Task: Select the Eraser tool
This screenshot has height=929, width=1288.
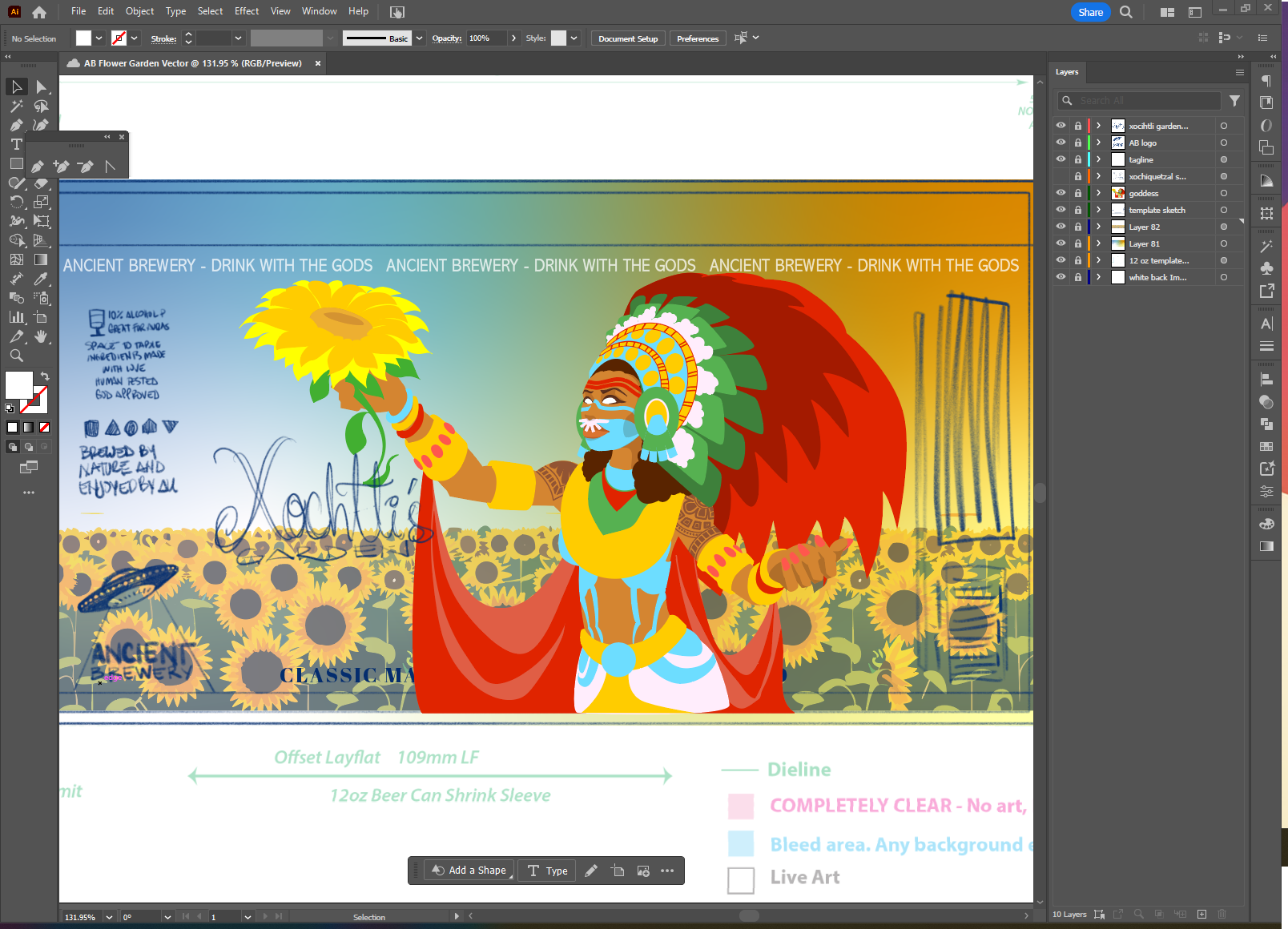Action: coord(42,183)
